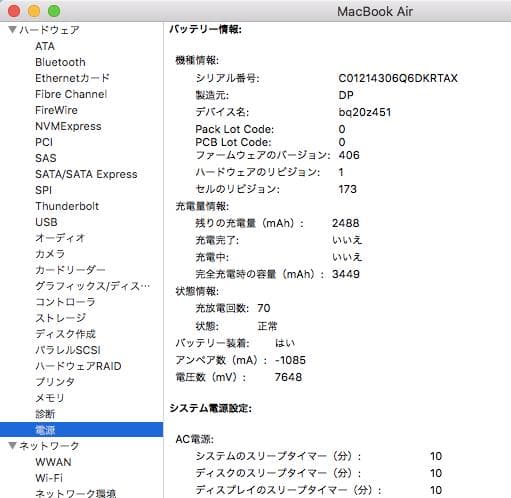Click the ネットワーク category label
This screenshot has height=498, width=511.
49,446
